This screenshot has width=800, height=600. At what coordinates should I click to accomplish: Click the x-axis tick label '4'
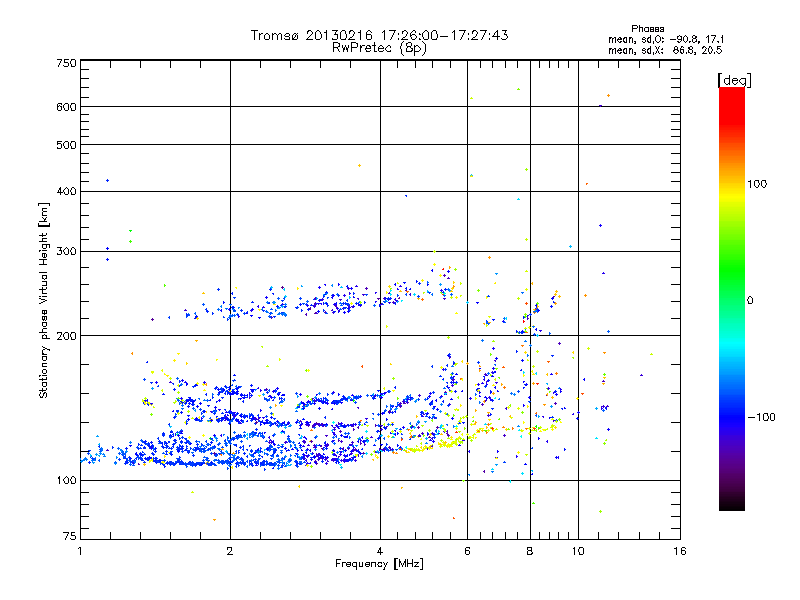coord(380,551)
